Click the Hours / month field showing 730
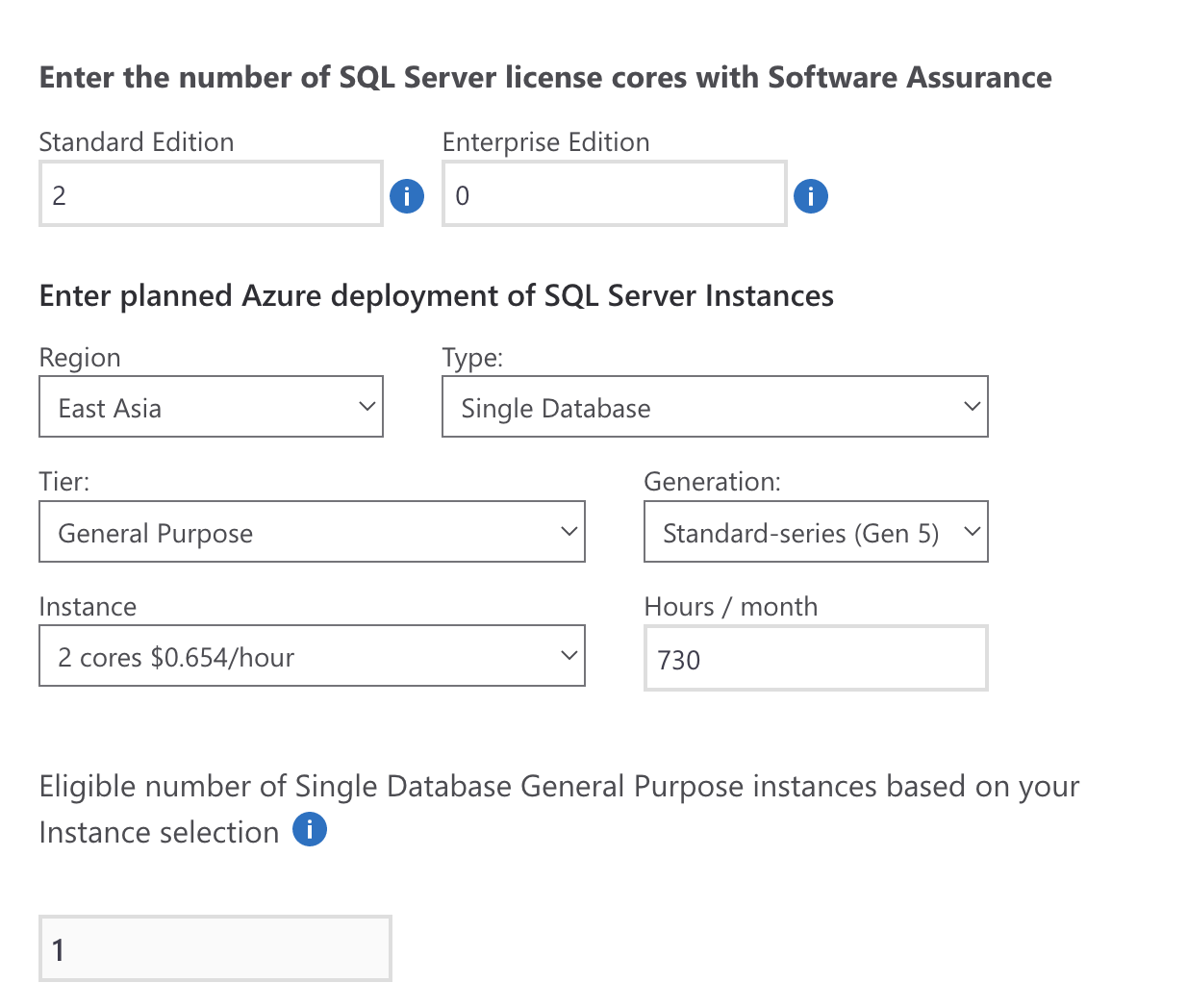1188x1008 pixels. pyautogui.click(x=816, y=658)
